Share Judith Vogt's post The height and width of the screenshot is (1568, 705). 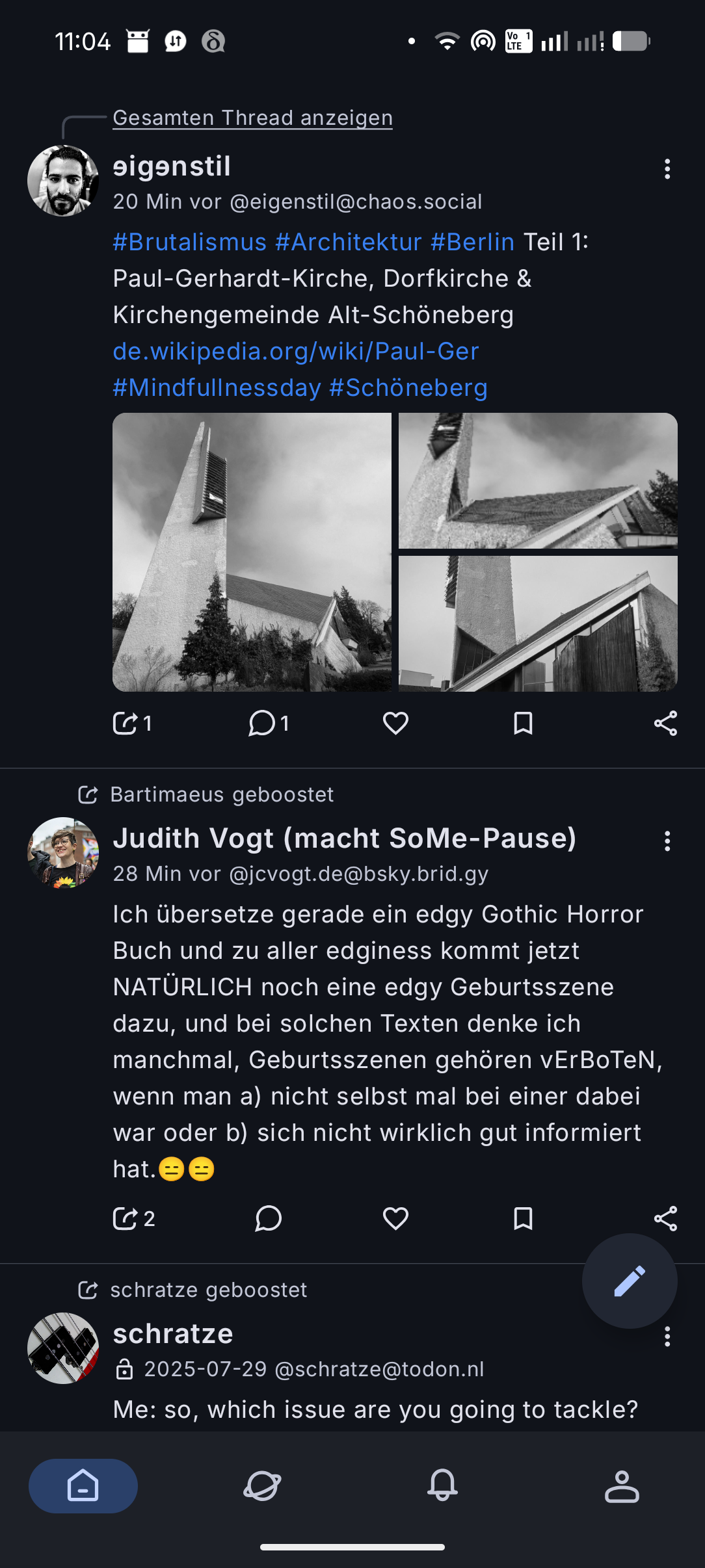(665, 1218)
